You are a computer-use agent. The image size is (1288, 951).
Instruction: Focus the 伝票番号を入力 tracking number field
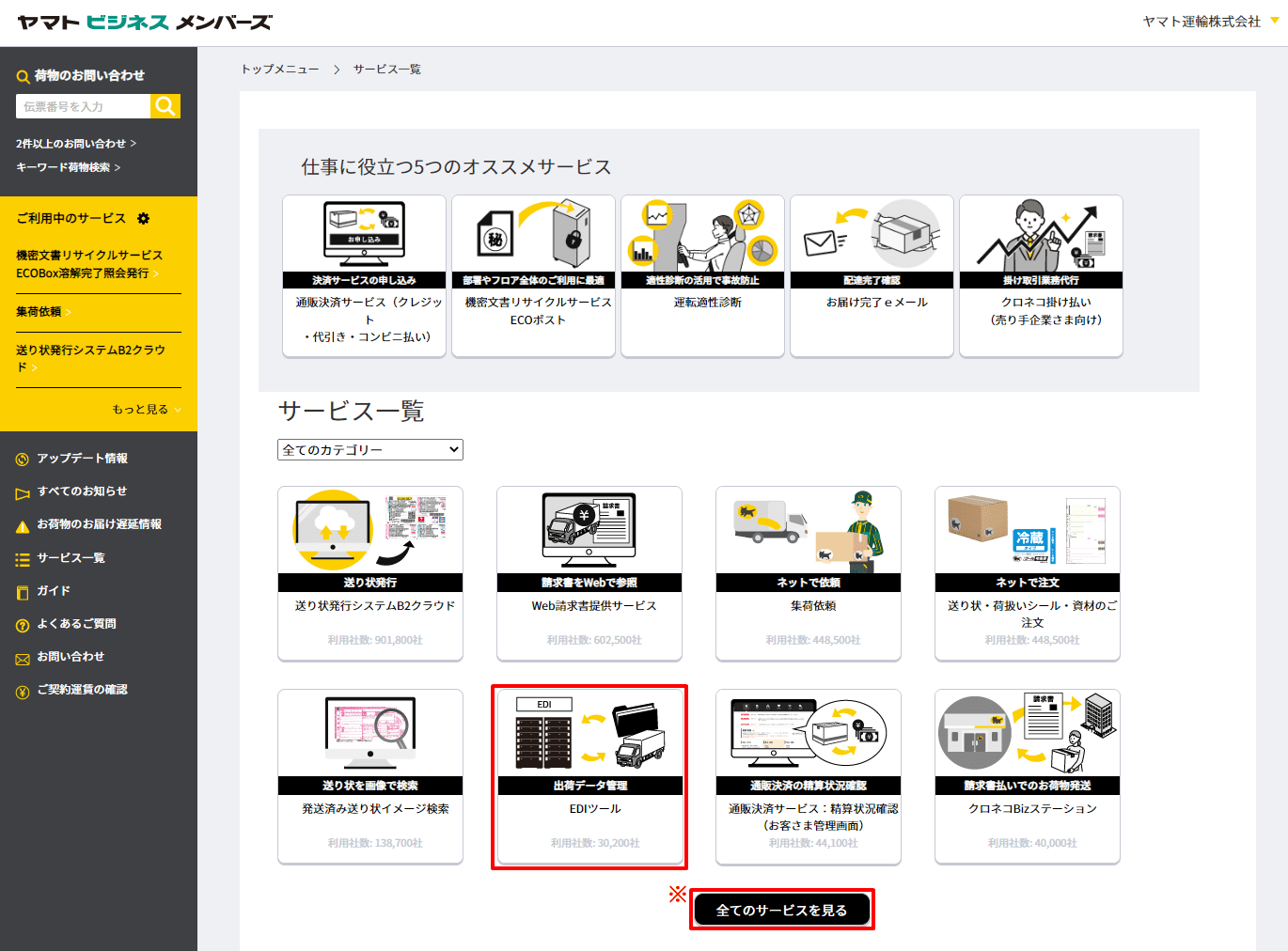(83, 106)
